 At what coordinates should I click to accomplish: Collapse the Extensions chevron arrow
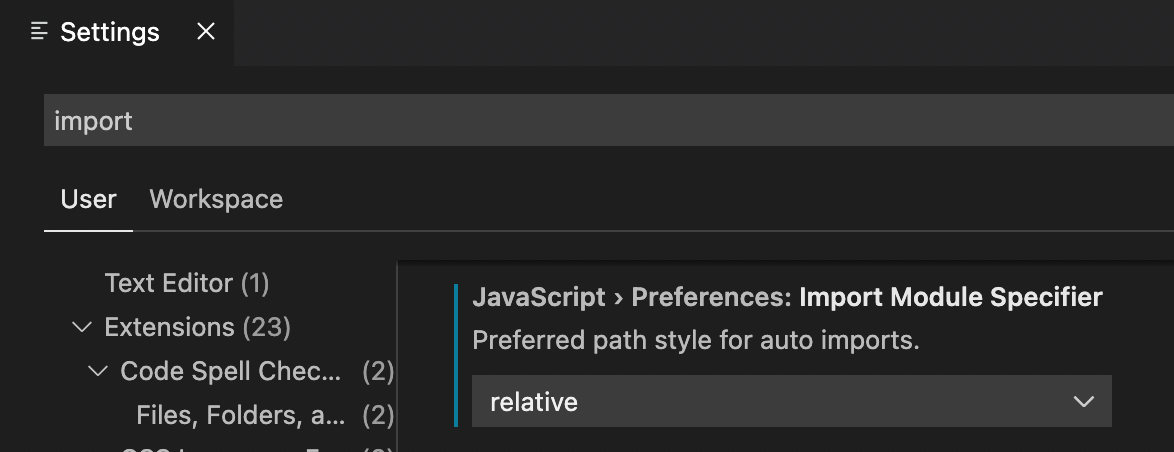point(82,327)
